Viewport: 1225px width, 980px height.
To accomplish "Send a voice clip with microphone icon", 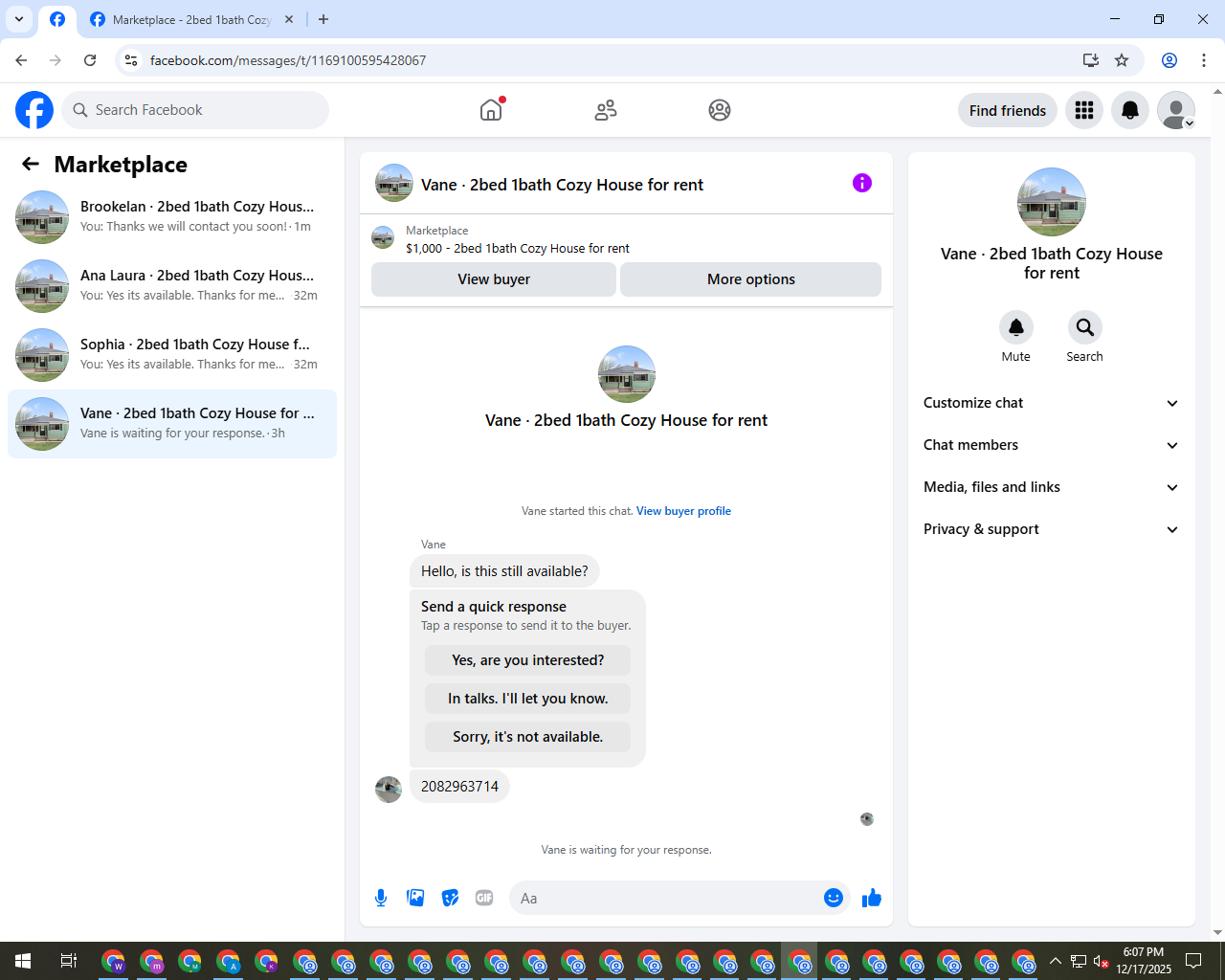I will click(x=381, y=898).
